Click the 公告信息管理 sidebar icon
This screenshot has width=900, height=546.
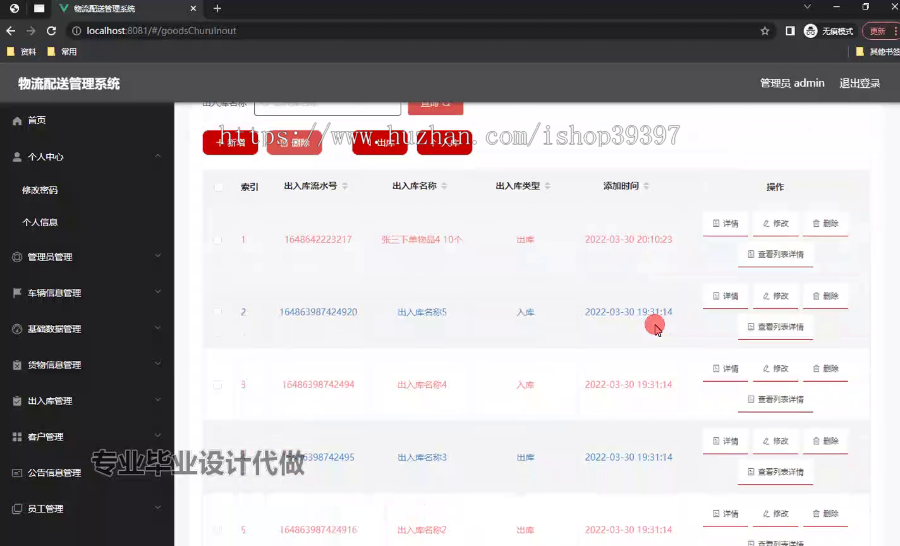pos(17,473)
